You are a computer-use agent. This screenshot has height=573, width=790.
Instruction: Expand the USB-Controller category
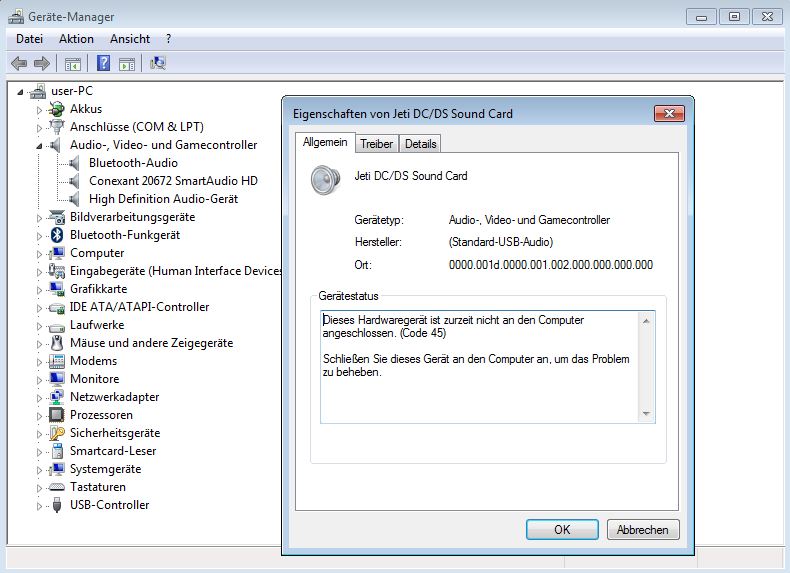41,505
